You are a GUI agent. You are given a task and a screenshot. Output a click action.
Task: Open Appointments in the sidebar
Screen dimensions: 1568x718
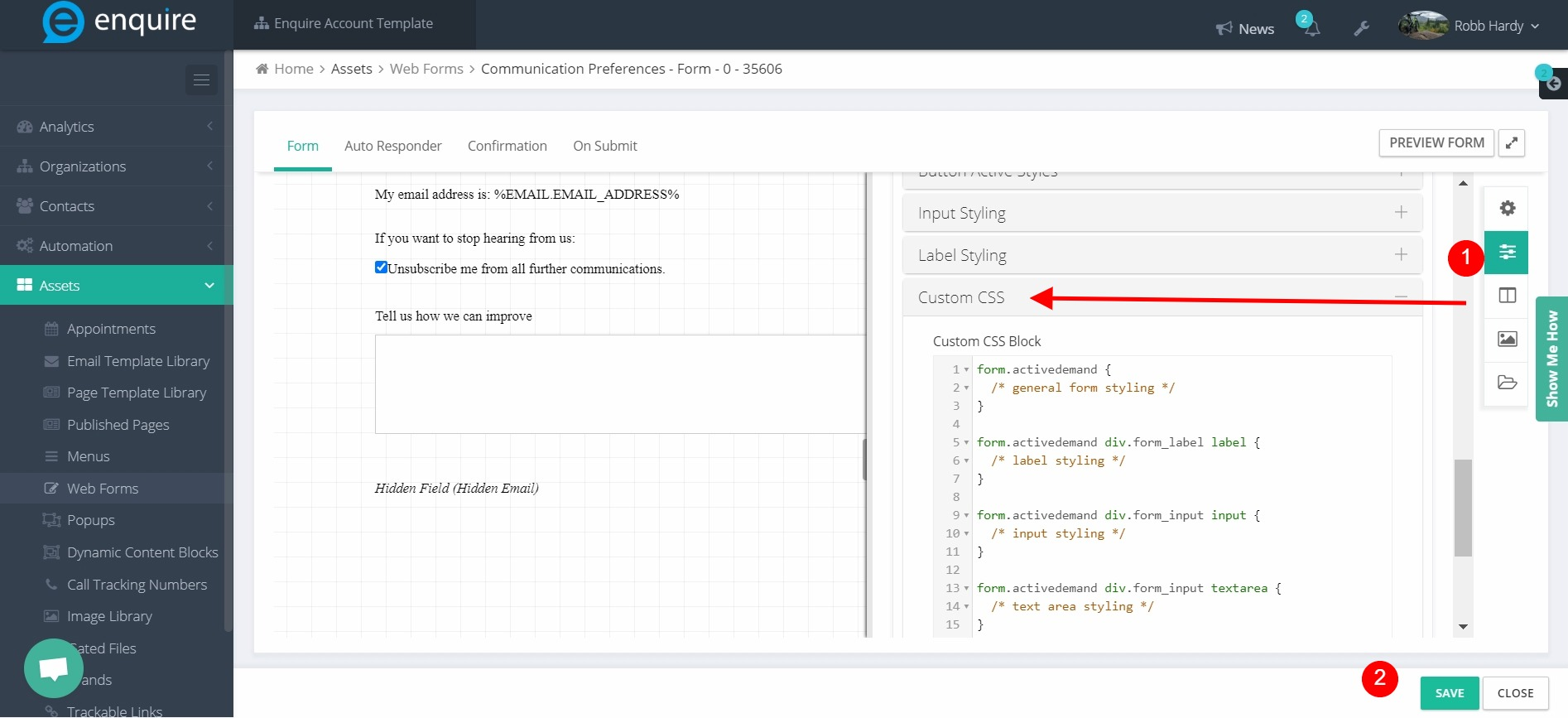coord(111,329)
